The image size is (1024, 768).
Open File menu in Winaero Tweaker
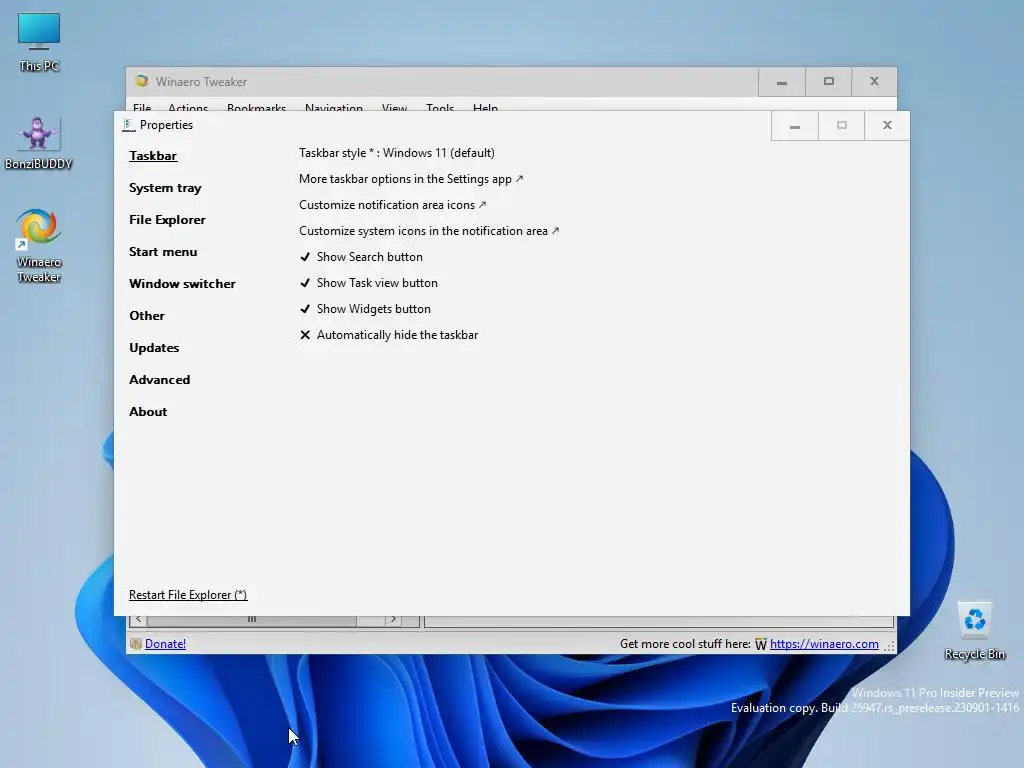[x=142, y=106]
